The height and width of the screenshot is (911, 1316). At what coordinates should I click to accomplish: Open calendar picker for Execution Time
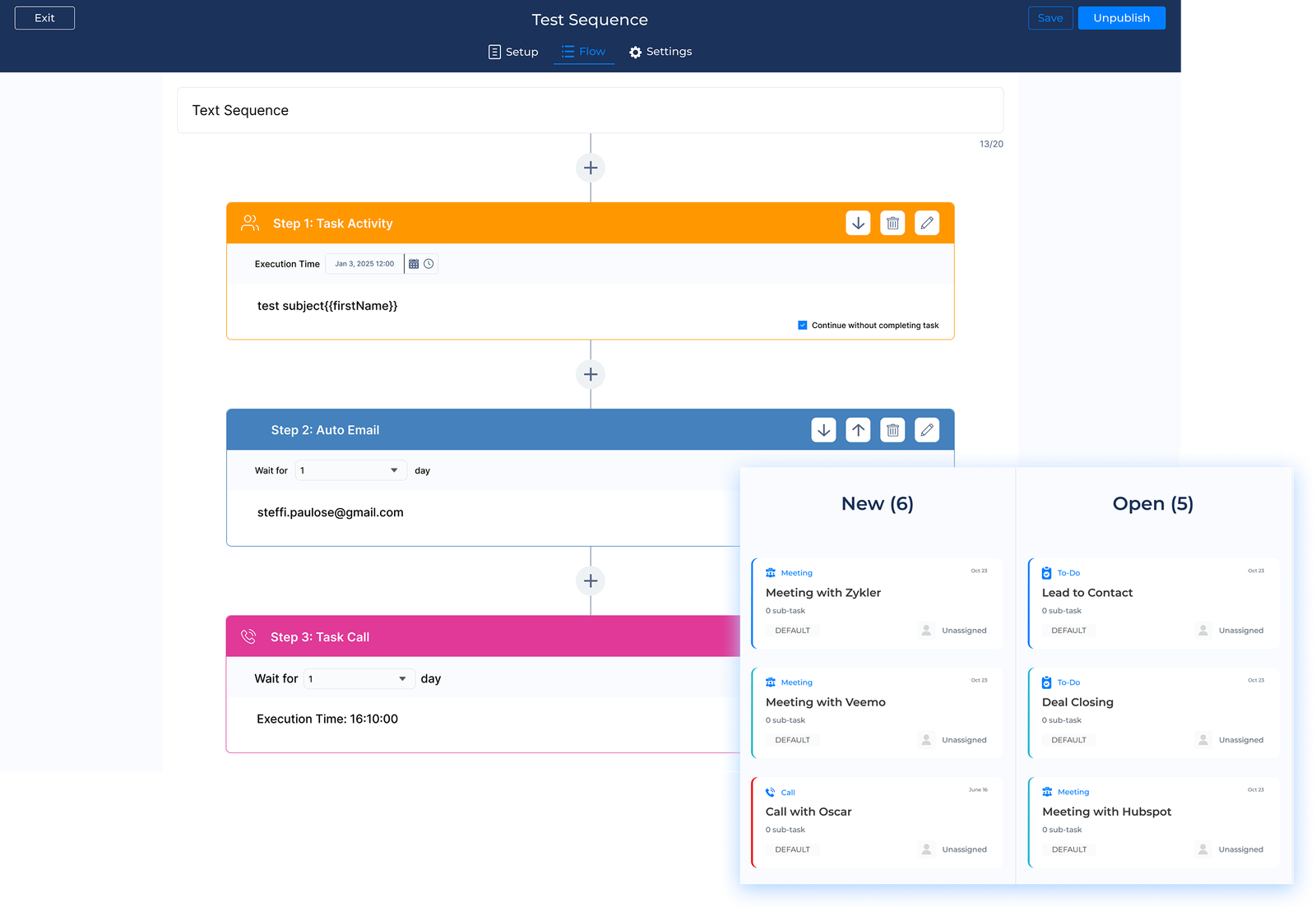pyautogui.click(x=414, y=264)
